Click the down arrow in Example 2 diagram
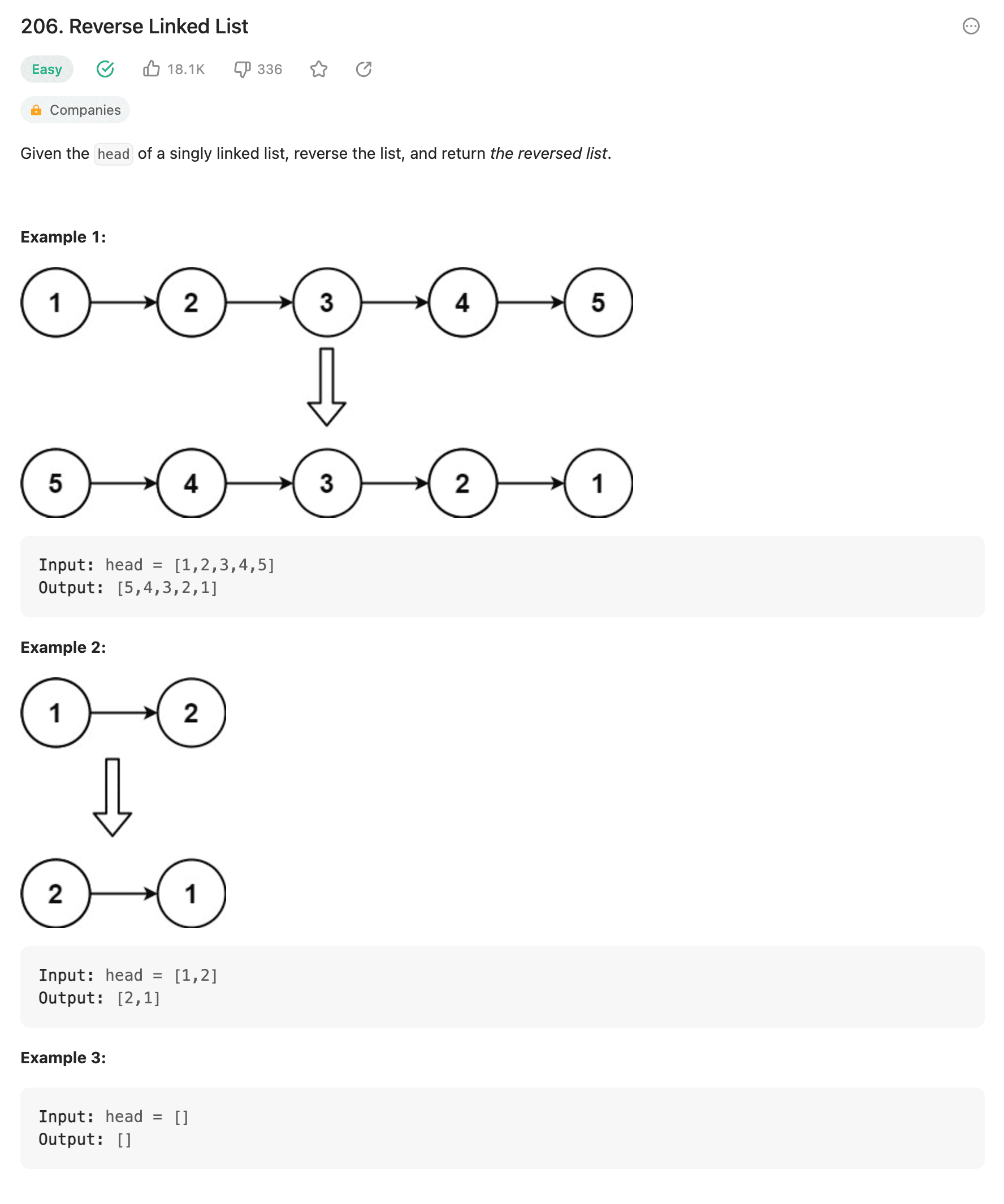The image size is (1004, 1204). tap(112, 796)
